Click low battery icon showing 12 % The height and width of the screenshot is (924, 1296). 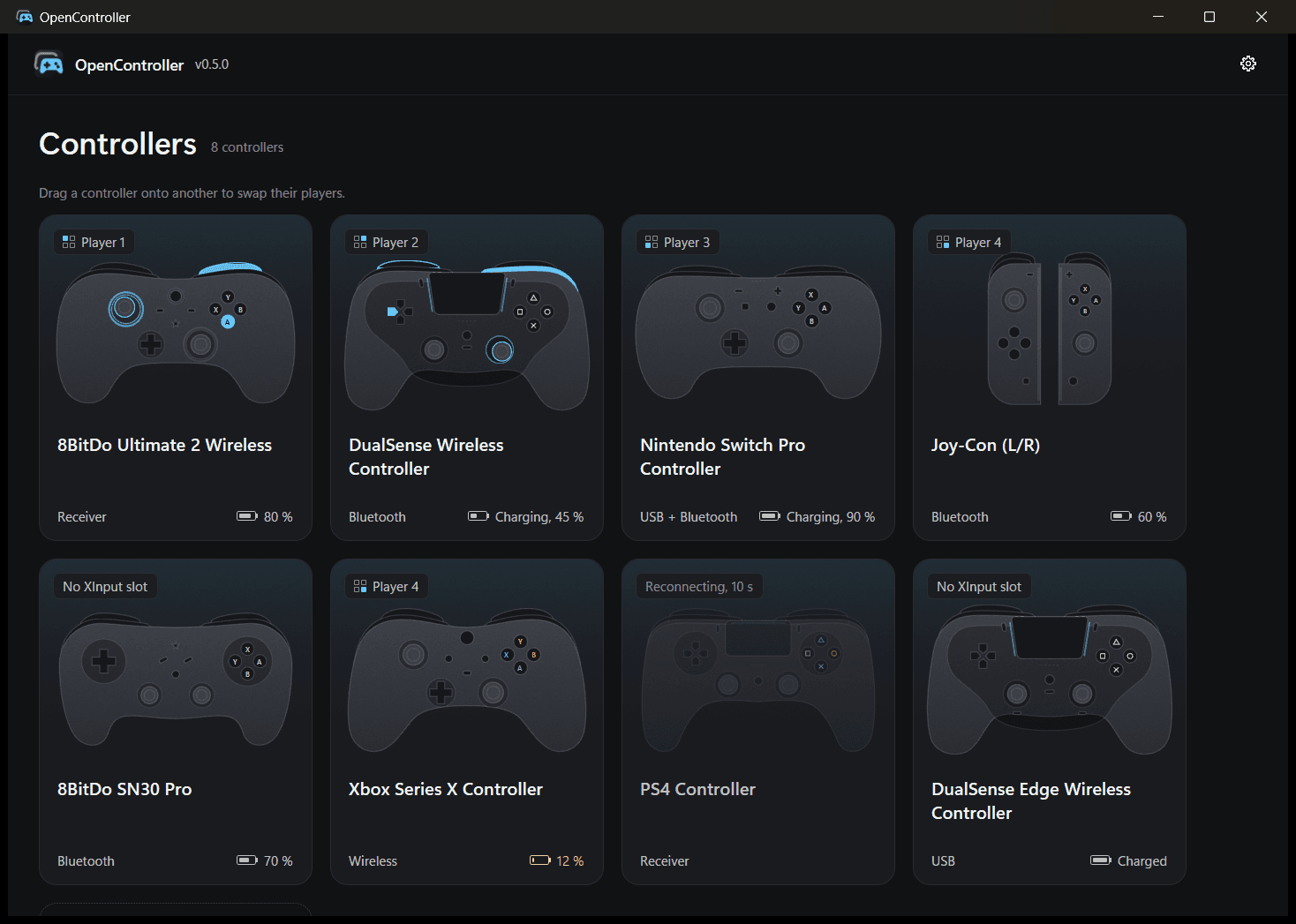540,860
